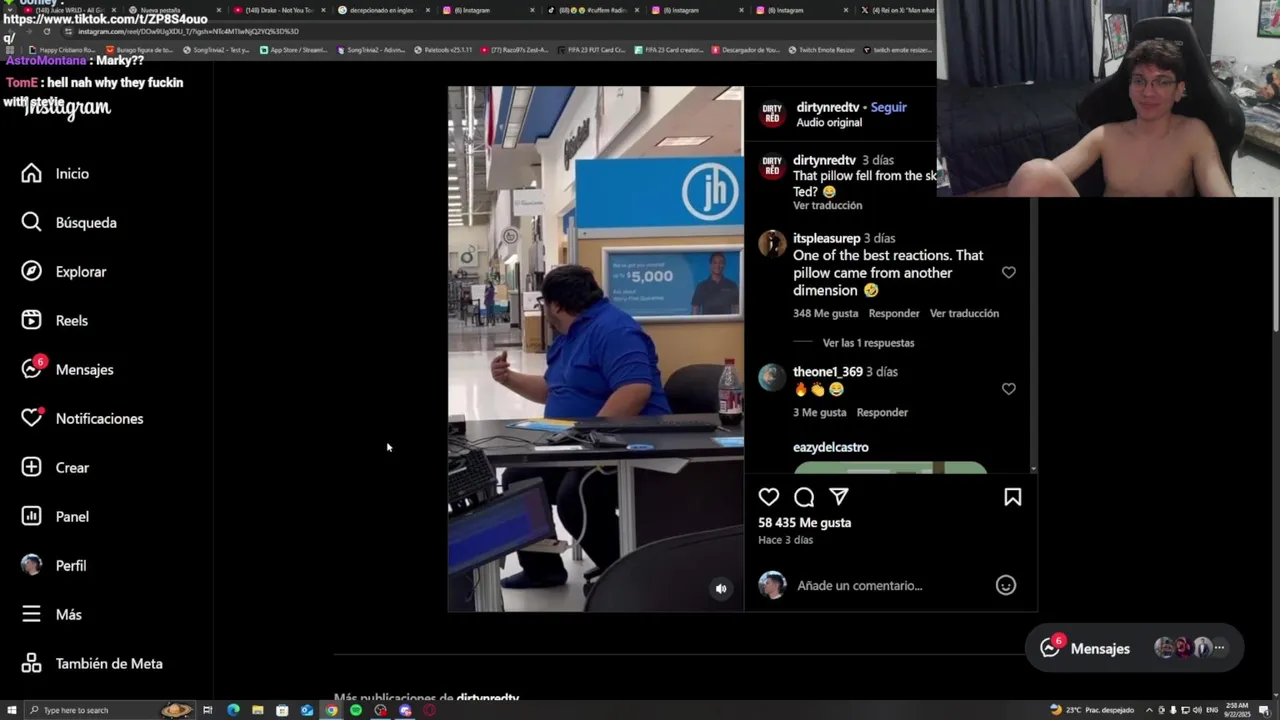
Task: Like the itspleasurep comment
Action: click(1008, 272)
